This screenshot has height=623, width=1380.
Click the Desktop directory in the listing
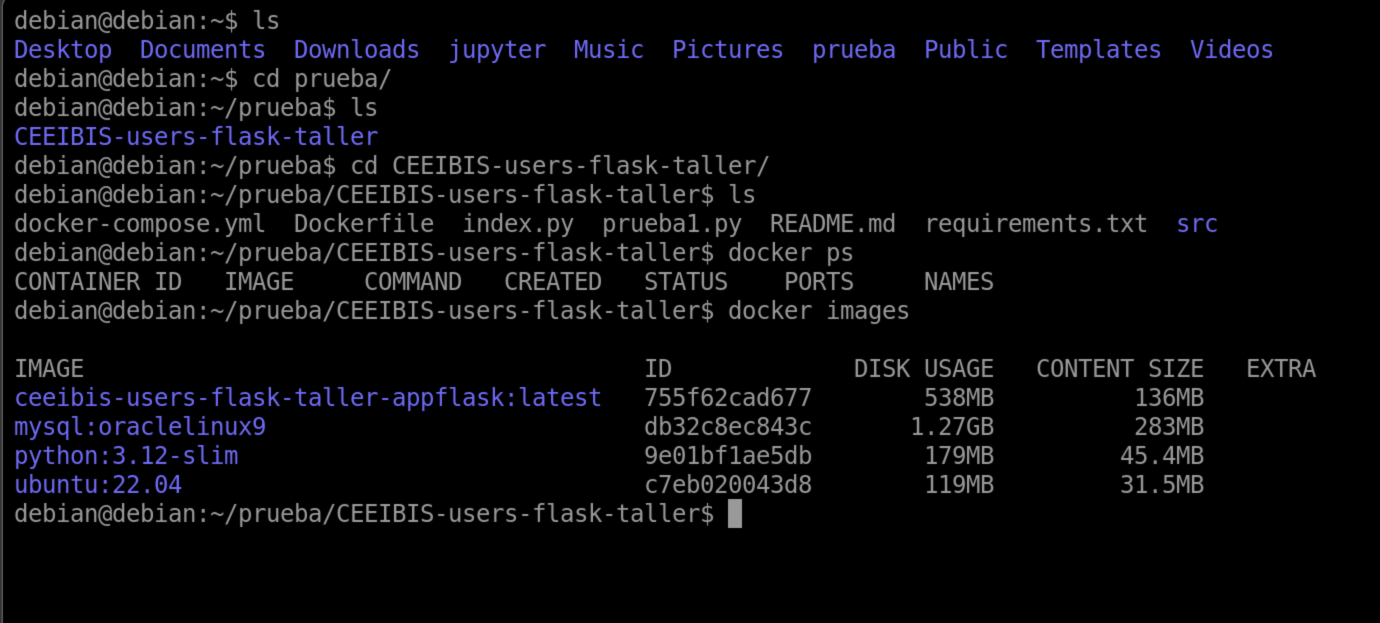pos(63,49)
